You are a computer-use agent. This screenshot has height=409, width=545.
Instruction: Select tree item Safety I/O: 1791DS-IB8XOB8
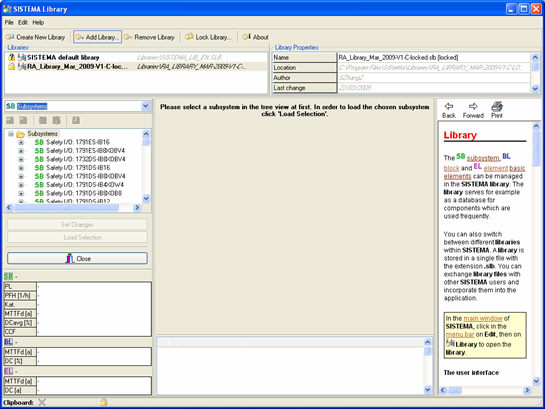click(84, 193)
